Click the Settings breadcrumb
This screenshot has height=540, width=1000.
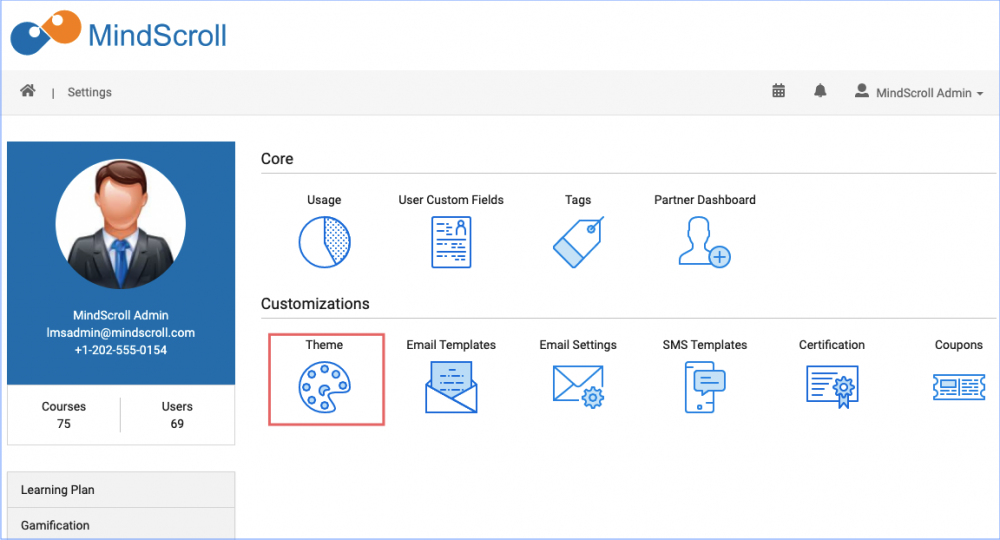[89, 92]
